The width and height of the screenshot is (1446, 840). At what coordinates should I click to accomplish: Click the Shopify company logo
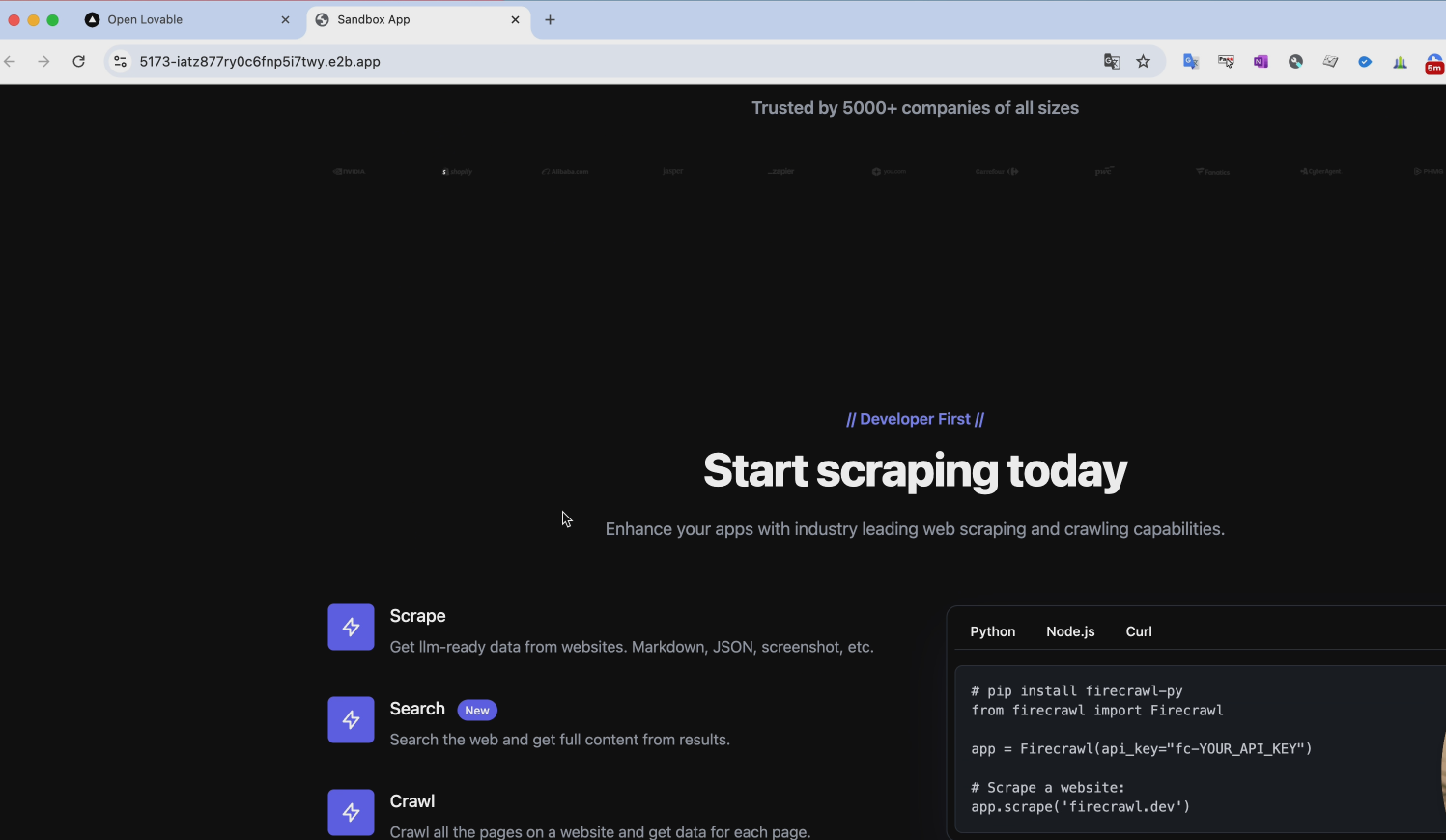click(x=456, y=171)
